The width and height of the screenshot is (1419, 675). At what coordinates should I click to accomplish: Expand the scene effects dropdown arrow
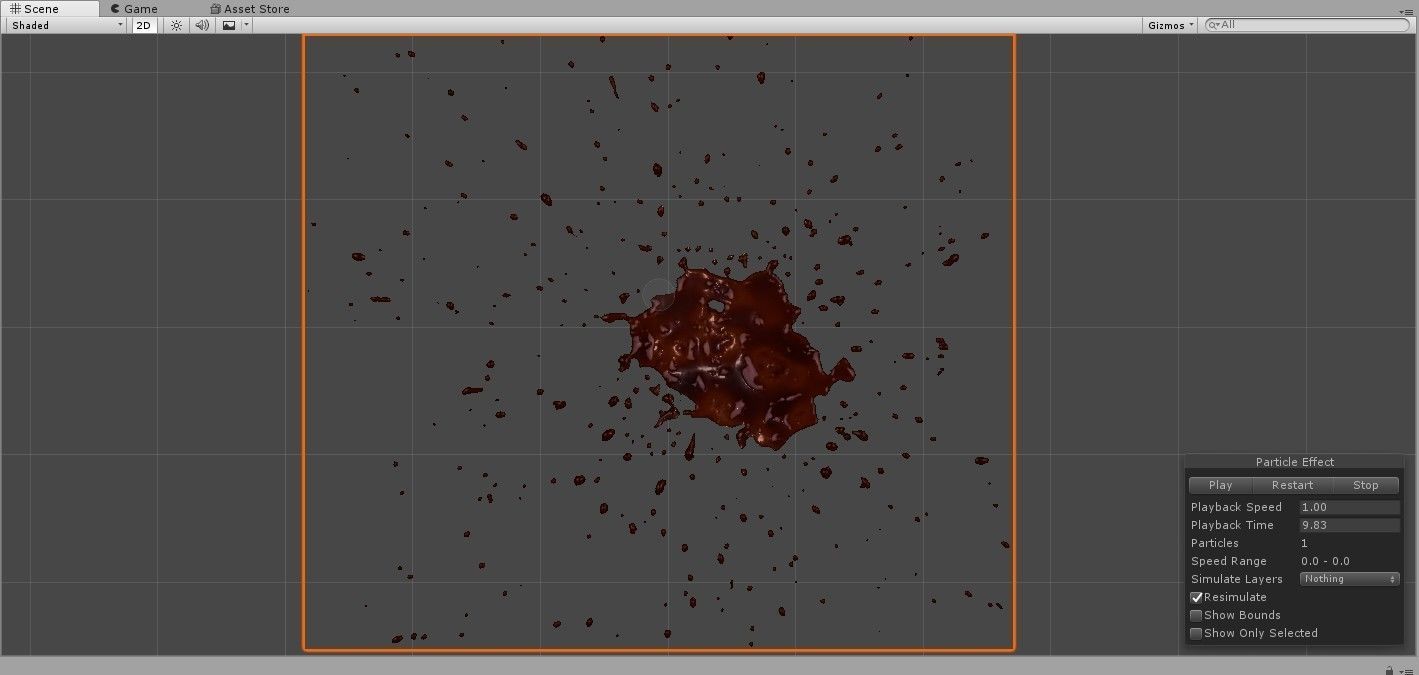click(246, 25)
